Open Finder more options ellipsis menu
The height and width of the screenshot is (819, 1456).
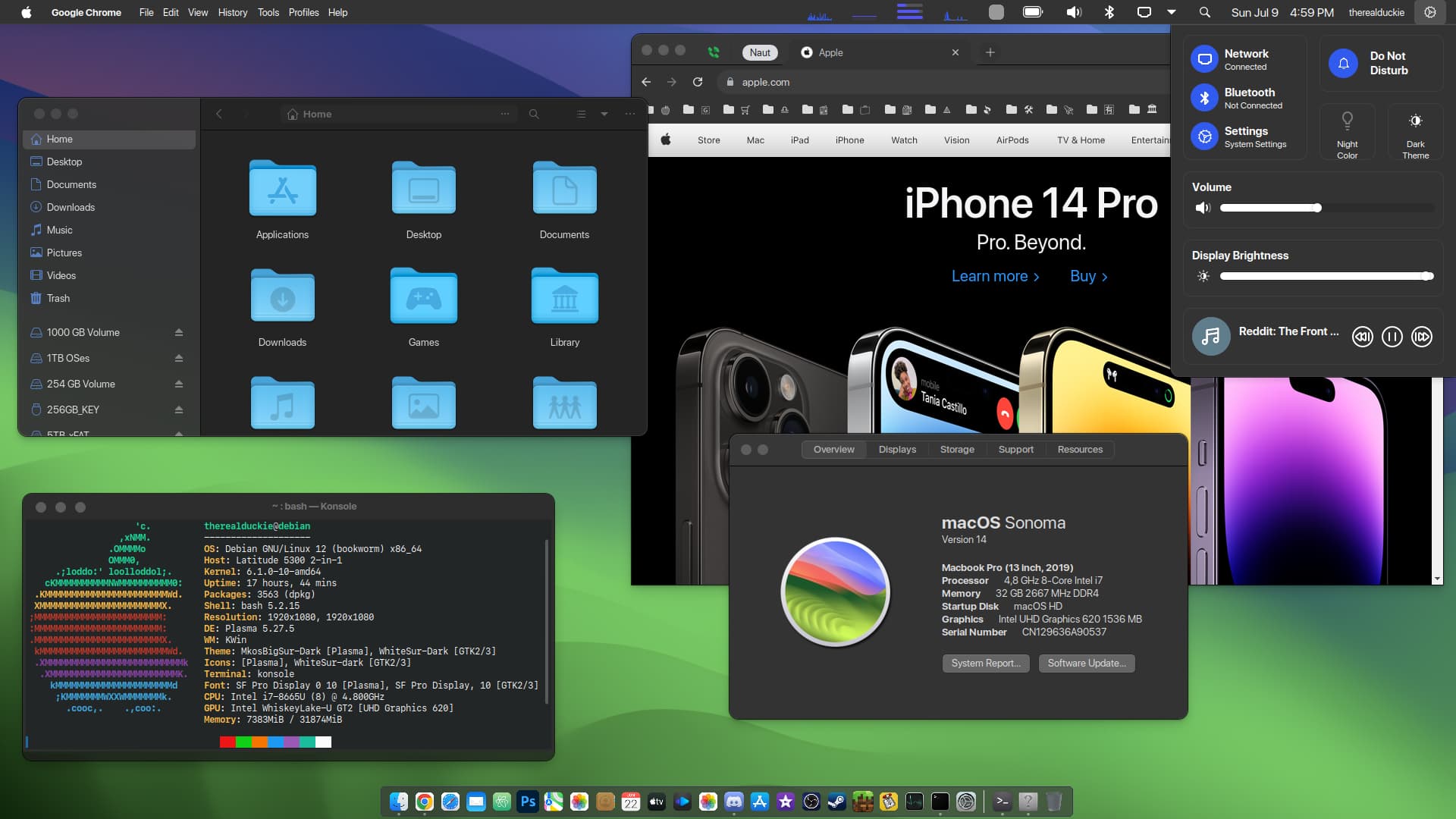(x=629, y=114)
